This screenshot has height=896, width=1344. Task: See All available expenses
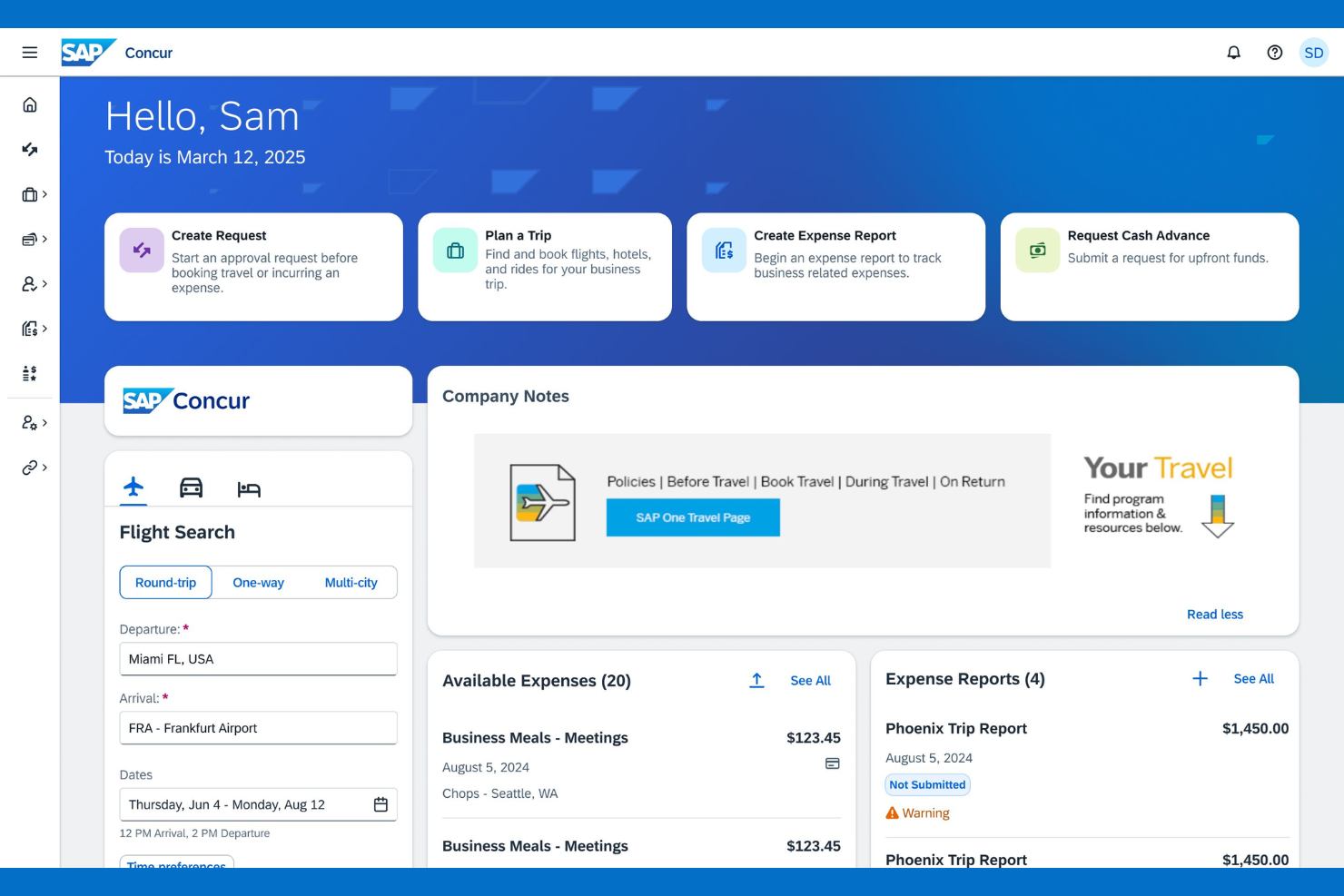coord(810,680)
